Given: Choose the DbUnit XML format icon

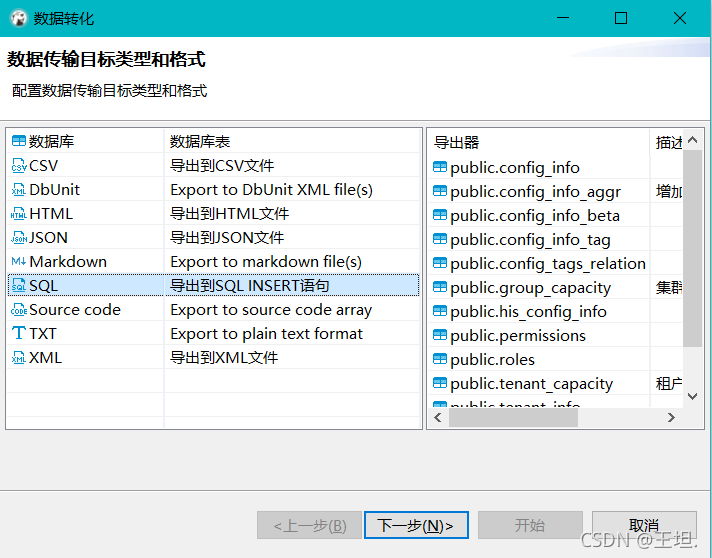Looking at the screenshot, I should click(x=19, y=190).
